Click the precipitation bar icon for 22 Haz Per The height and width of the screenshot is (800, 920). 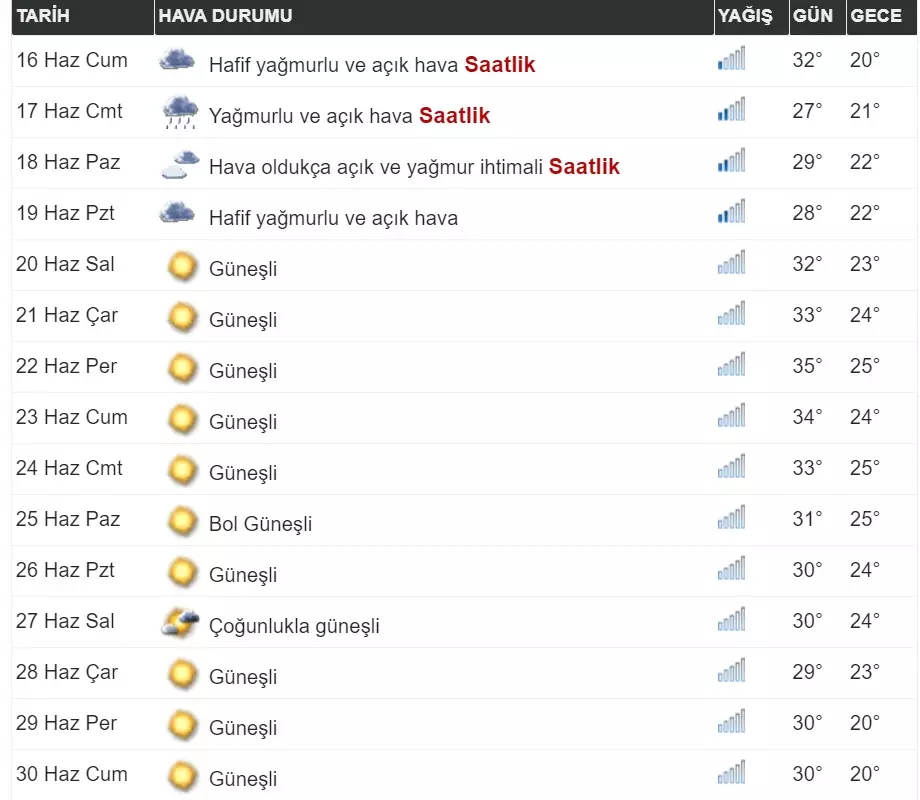tap(731, 366)
